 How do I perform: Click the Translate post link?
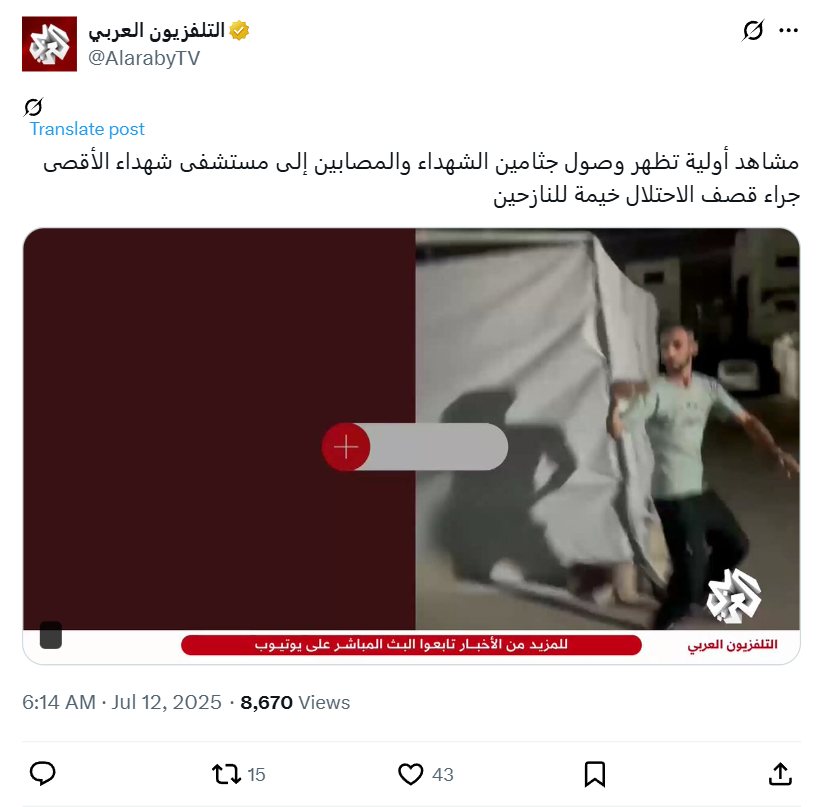[87, 129]
